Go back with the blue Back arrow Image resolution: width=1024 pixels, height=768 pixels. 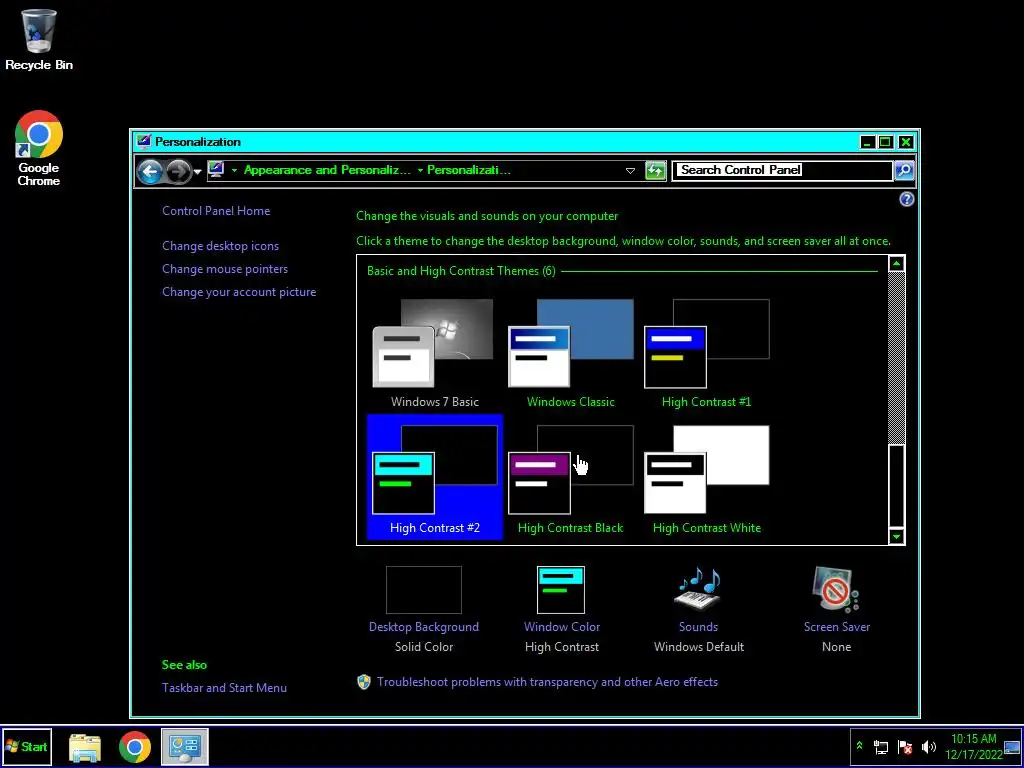tap(150, 171)
